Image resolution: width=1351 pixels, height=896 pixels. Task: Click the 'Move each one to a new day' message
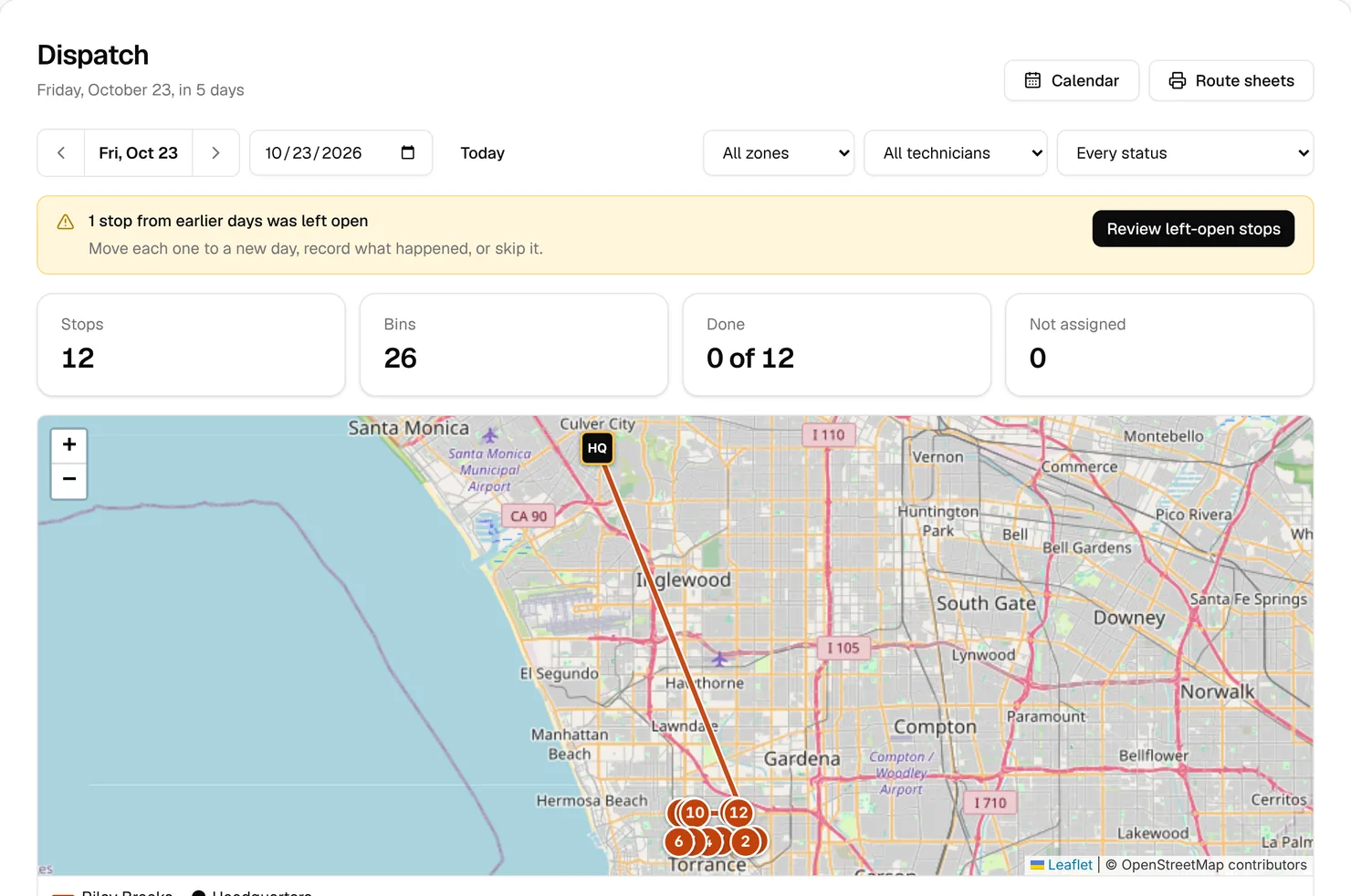tap(316, 248)
